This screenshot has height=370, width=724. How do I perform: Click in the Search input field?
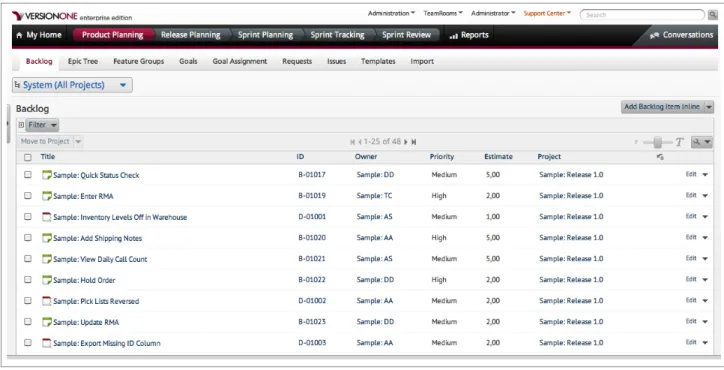(x=642, y=15)
